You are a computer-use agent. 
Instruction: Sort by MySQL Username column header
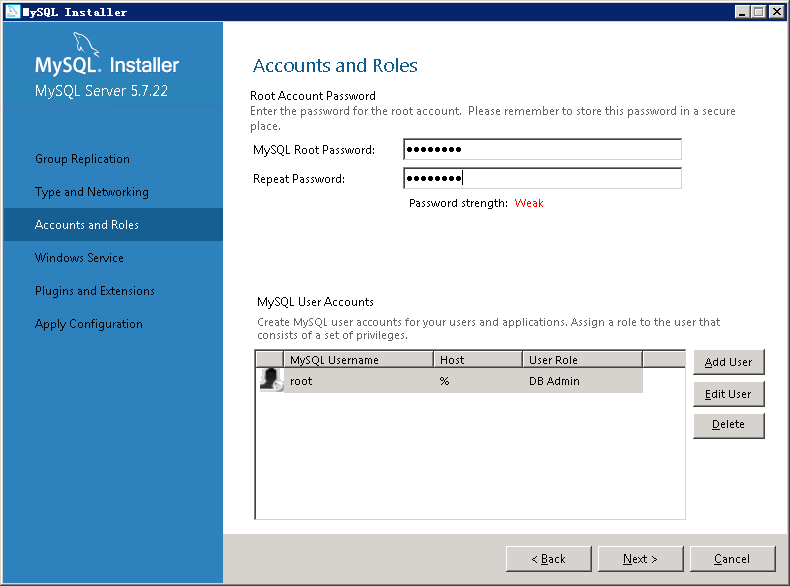(358, 360)
